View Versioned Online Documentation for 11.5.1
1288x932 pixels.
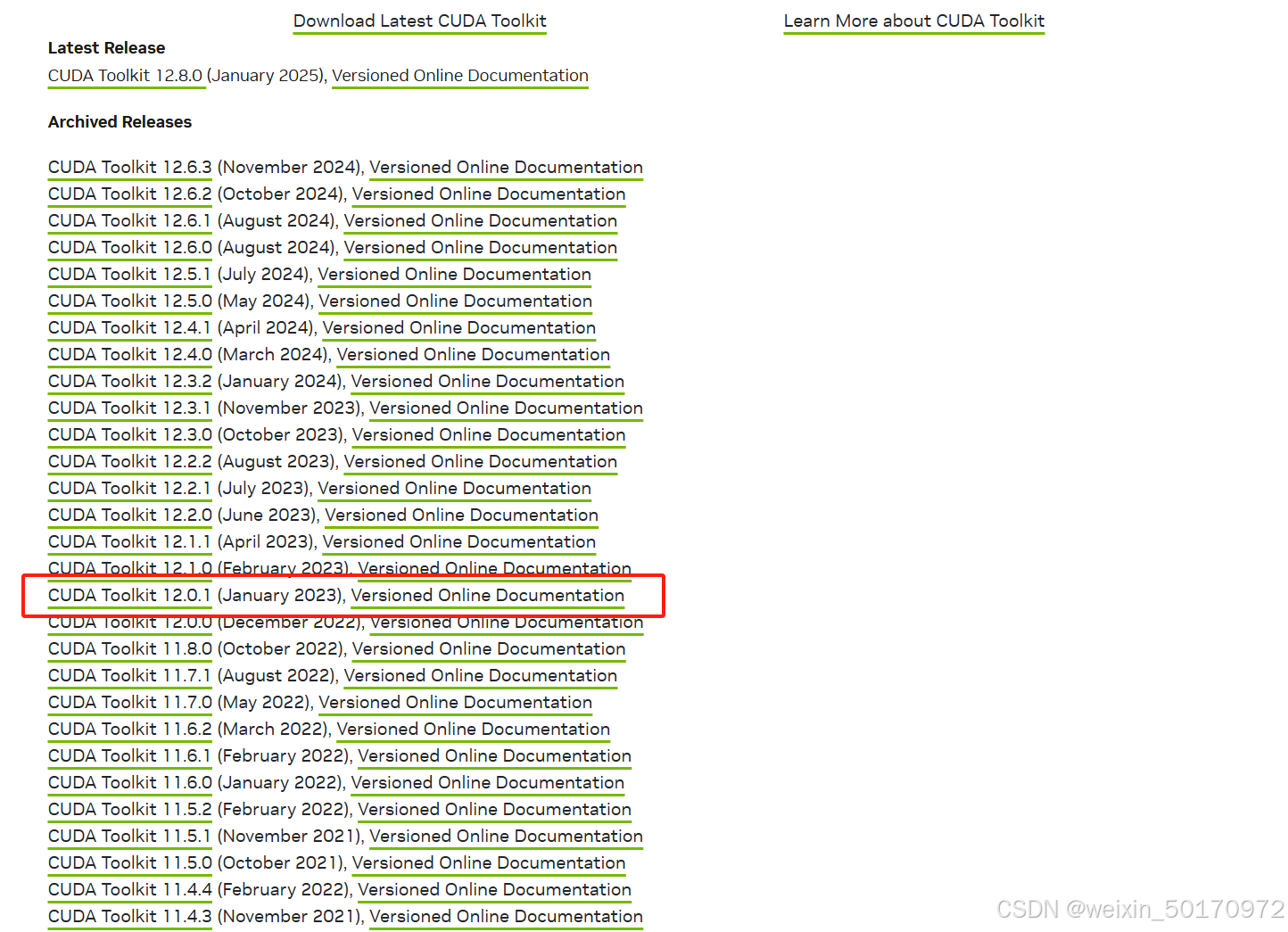[x=506, y=836]
